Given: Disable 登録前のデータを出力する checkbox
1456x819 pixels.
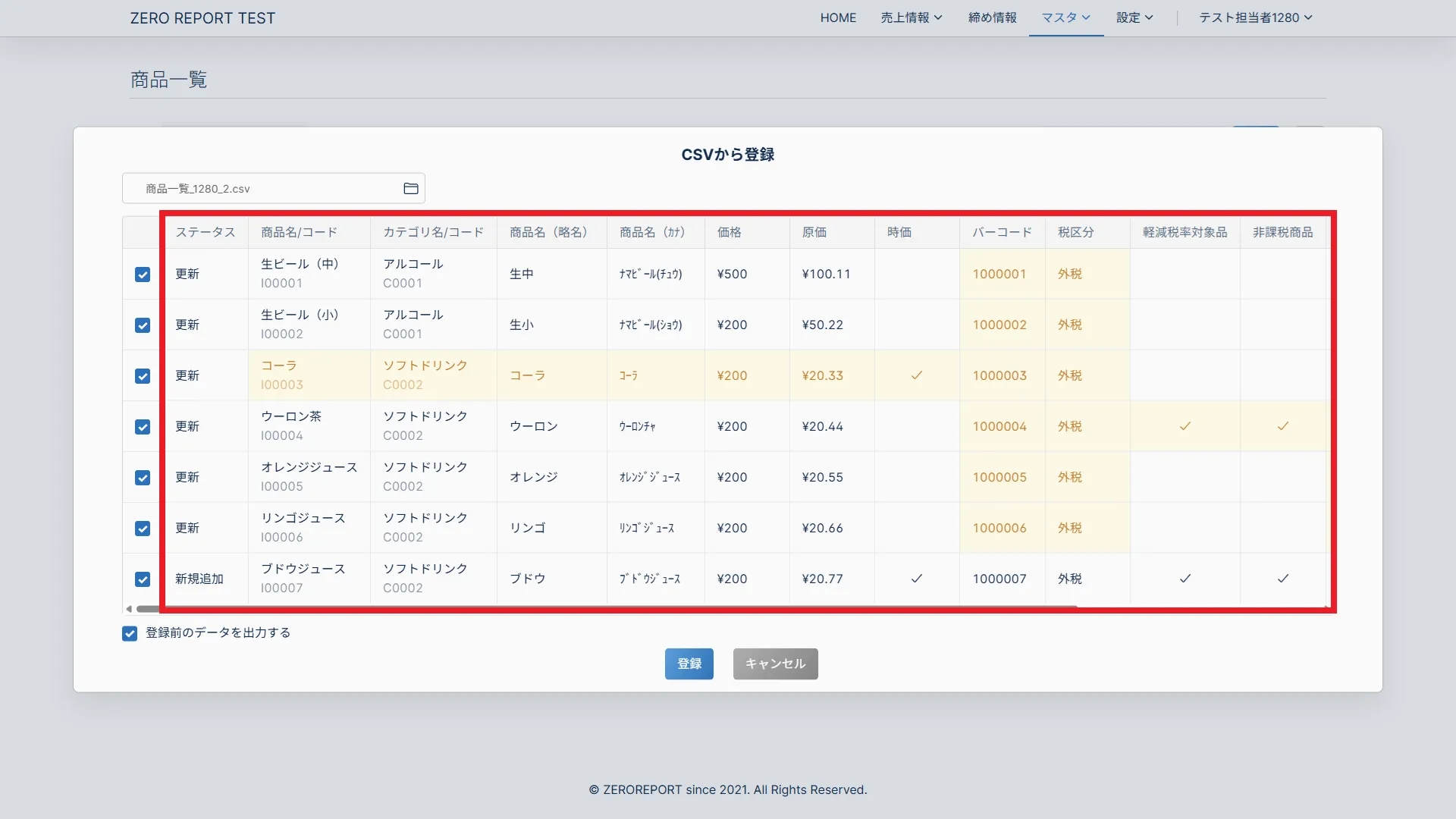Looking at the screenshot, I should pyautogui.click(x=130, y=633).
